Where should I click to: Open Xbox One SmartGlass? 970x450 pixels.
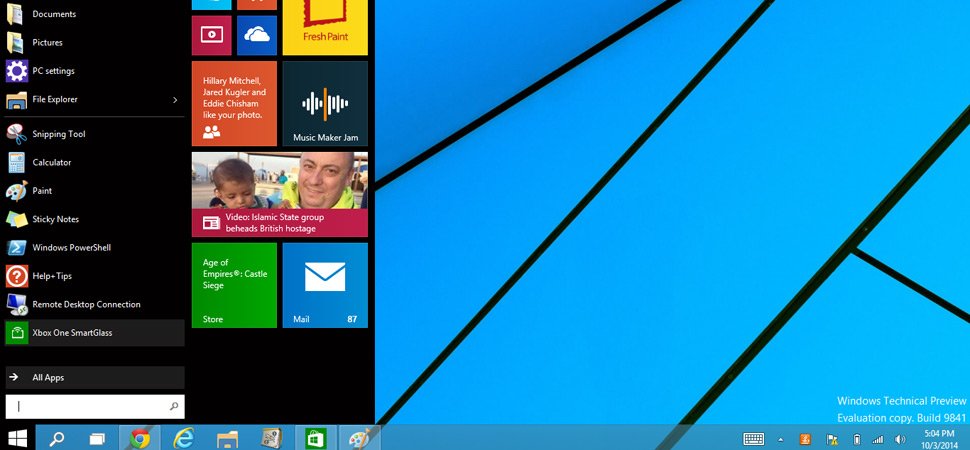click(x=95, y=333)
